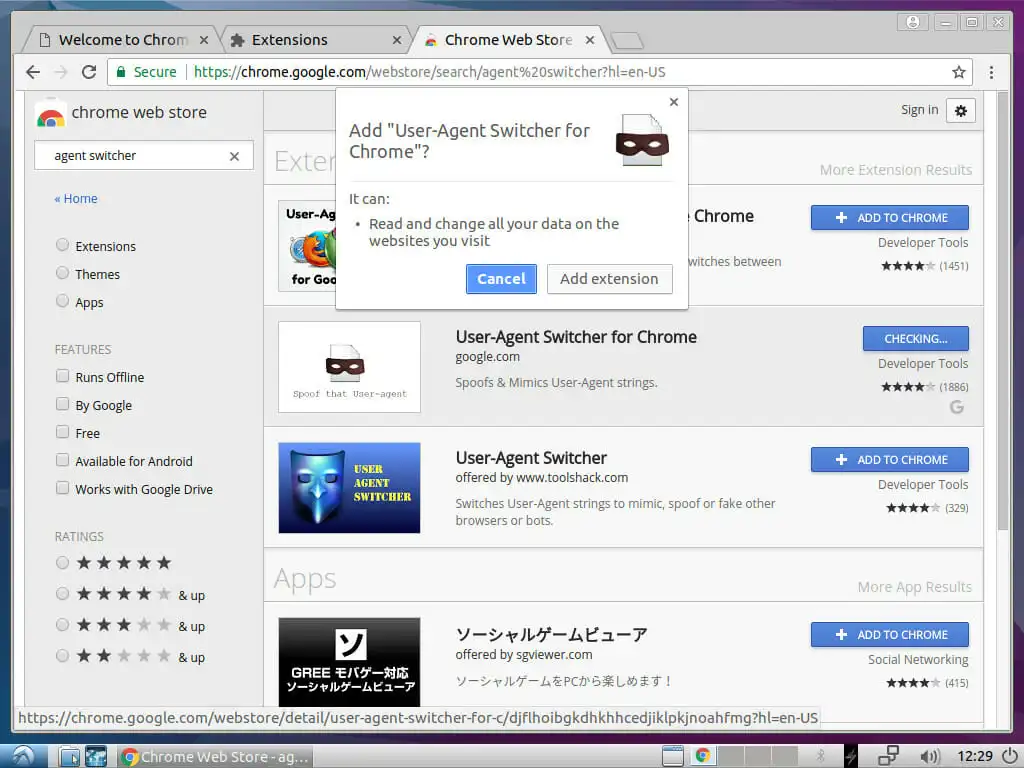
Task: Open the taskbar start menu icon
Action: coord(24,756)
